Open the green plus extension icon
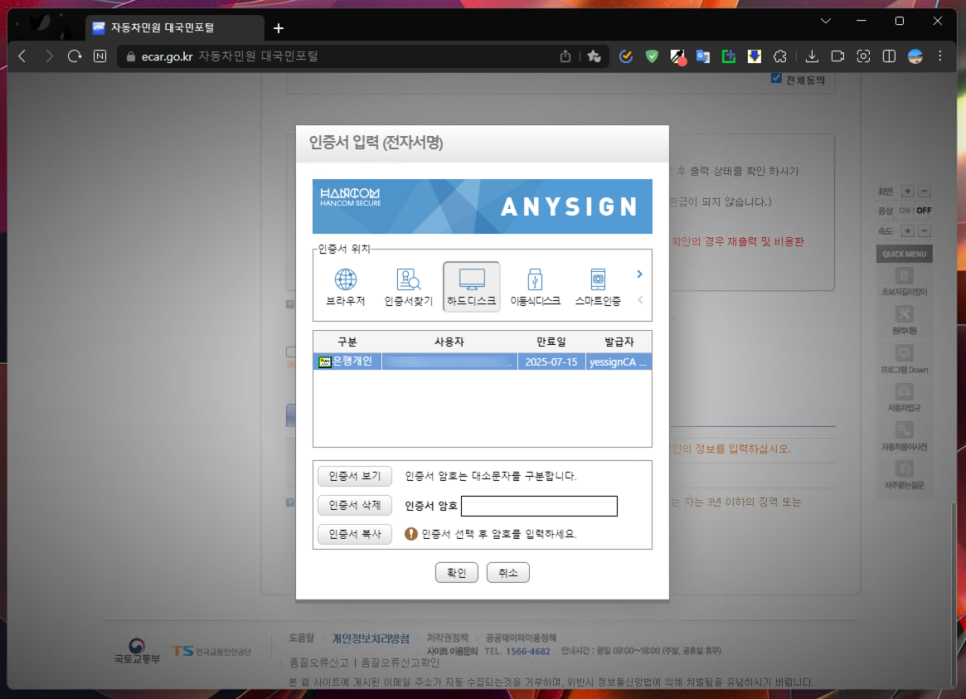 (729, 57)
